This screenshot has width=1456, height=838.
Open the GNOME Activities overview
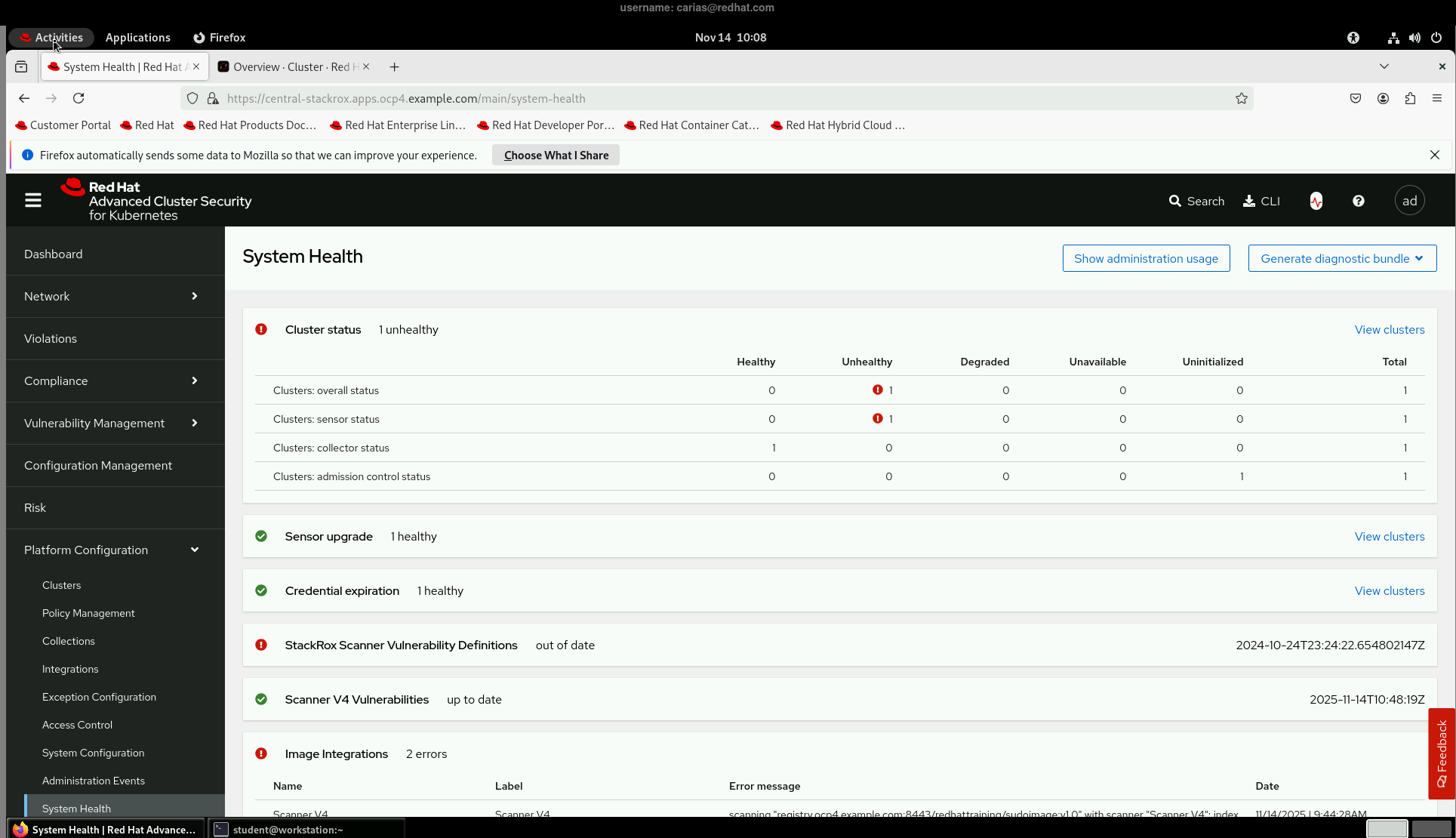(x=51, y=38)
